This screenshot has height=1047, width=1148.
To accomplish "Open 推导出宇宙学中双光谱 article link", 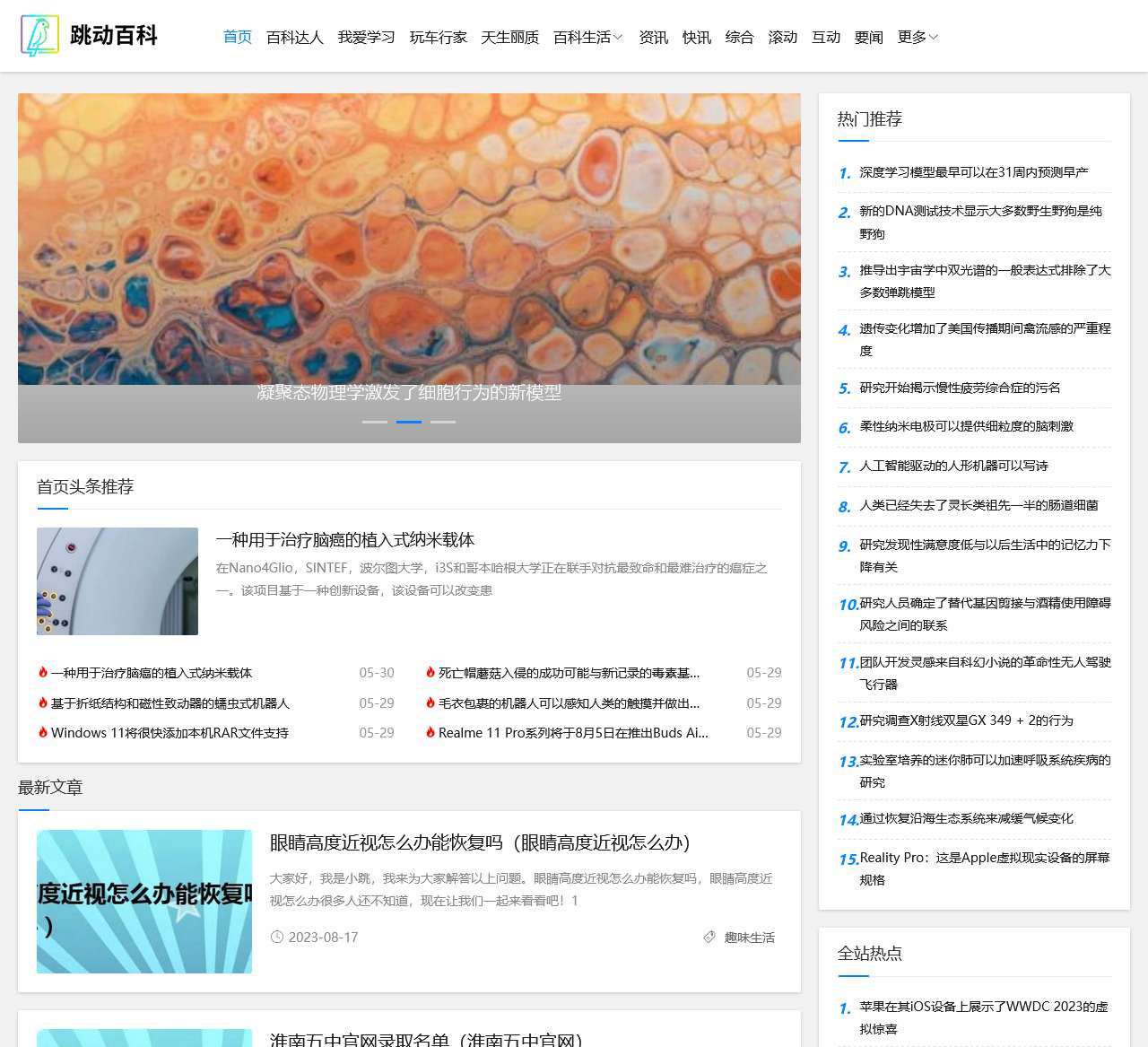I will (985, 281).
